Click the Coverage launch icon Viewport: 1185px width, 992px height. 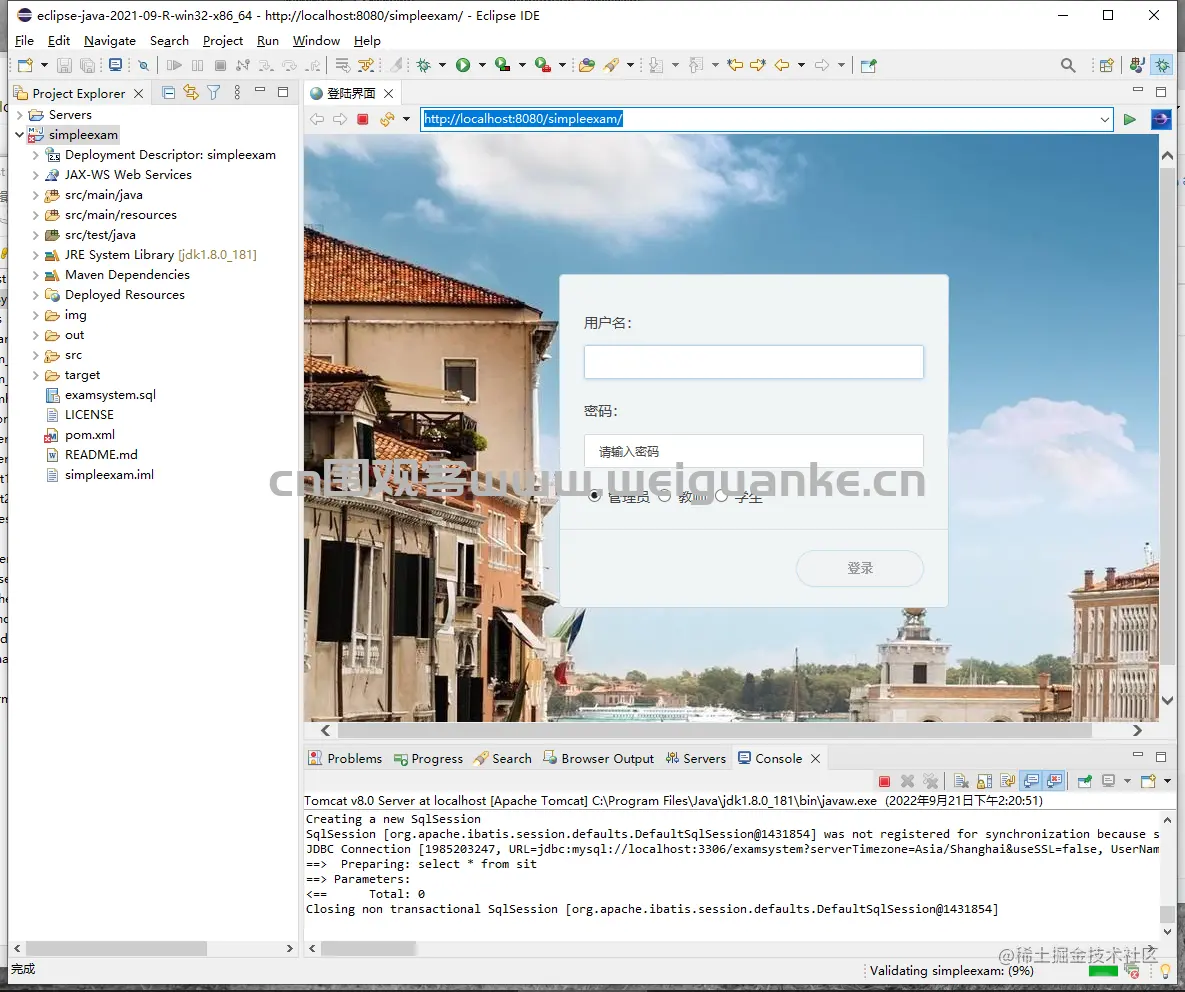coord(503,66)
